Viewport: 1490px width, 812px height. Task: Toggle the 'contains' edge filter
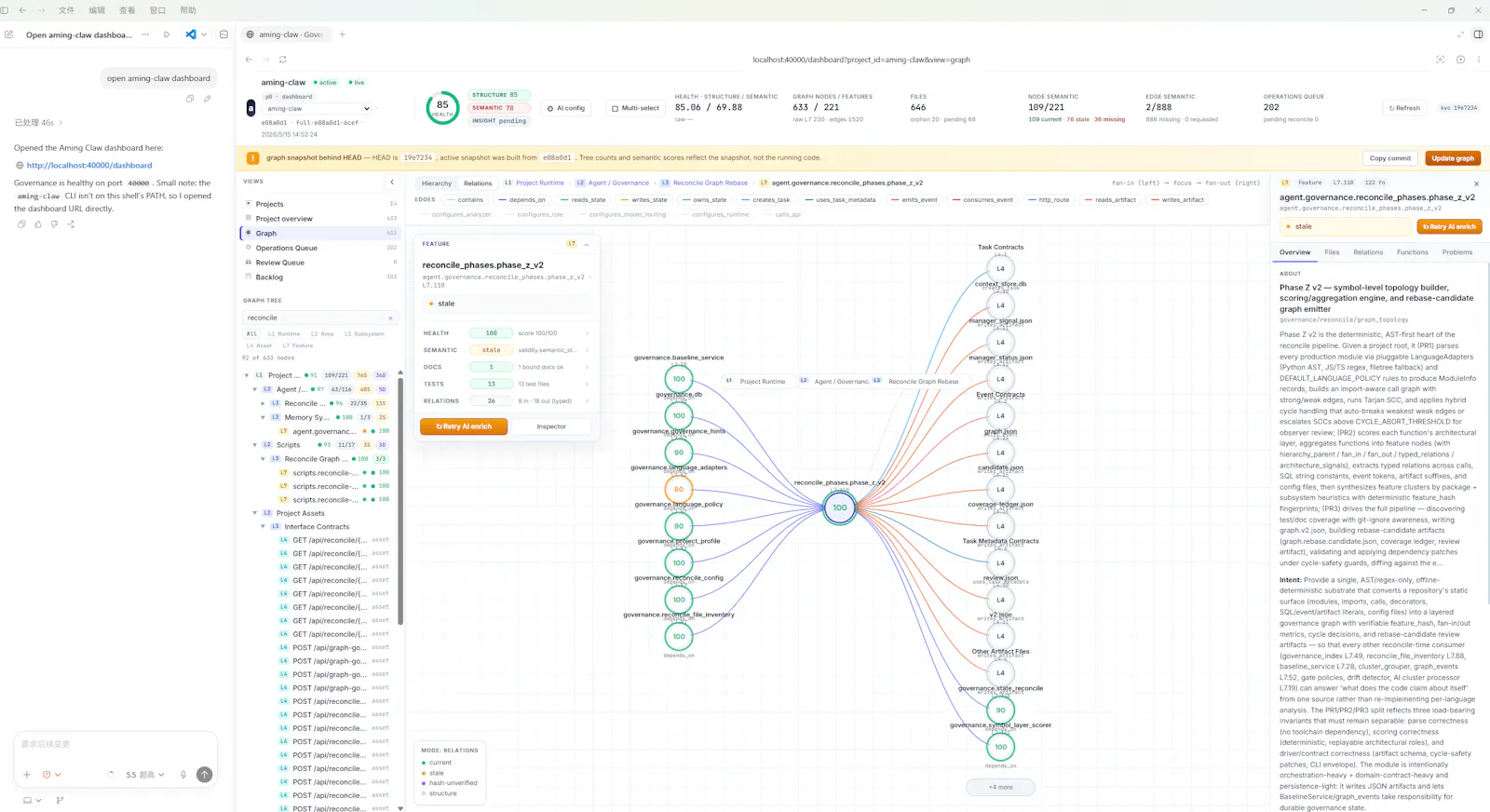pos(464,200)
